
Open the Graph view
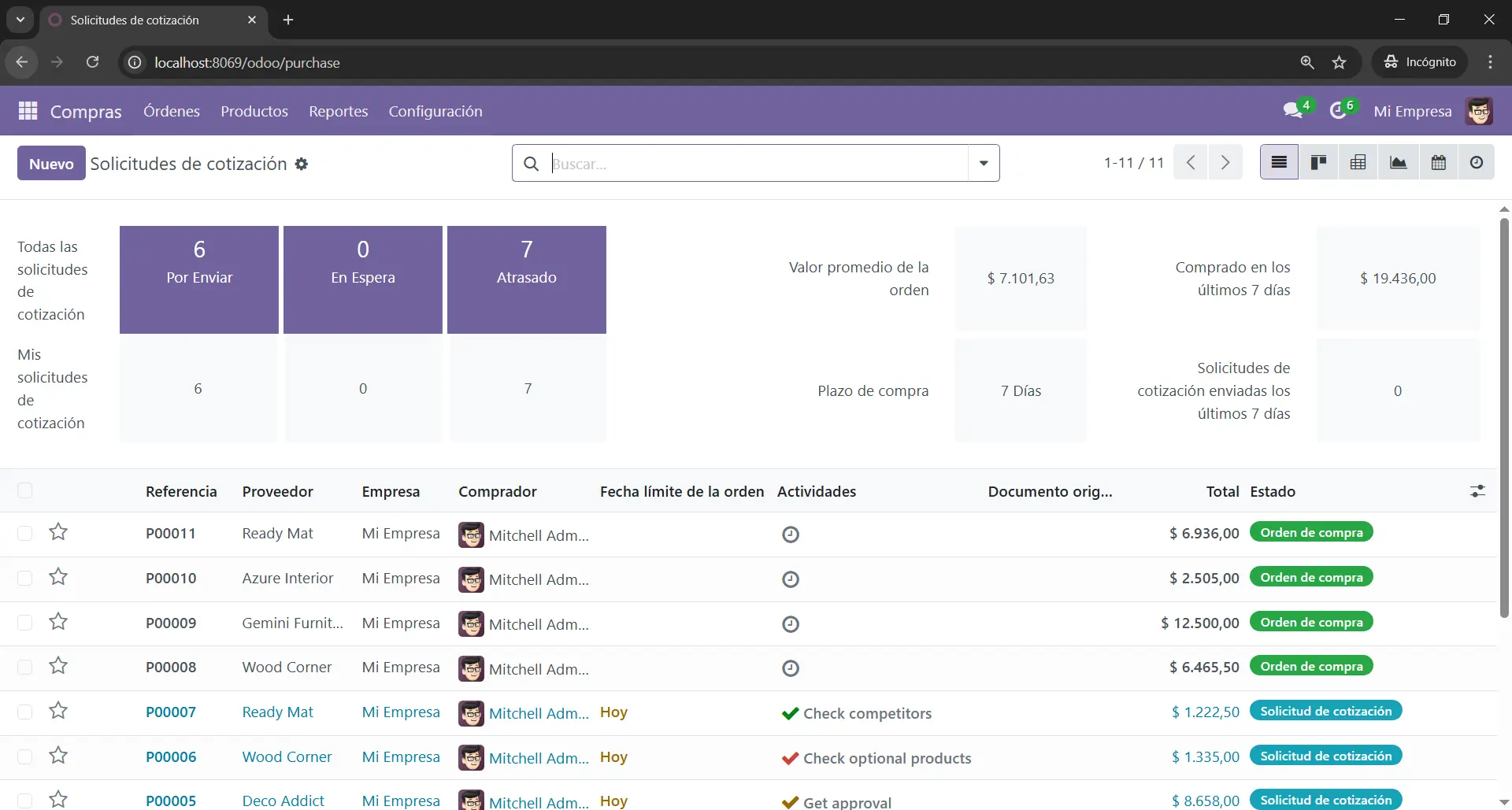point(1398,163)
